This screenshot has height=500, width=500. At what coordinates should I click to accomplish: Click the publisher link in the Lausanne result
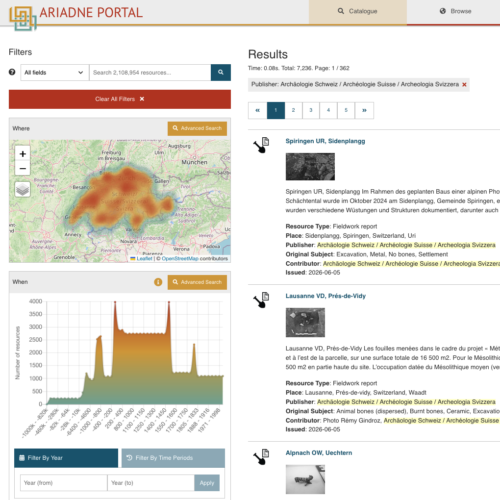(406, 402)
